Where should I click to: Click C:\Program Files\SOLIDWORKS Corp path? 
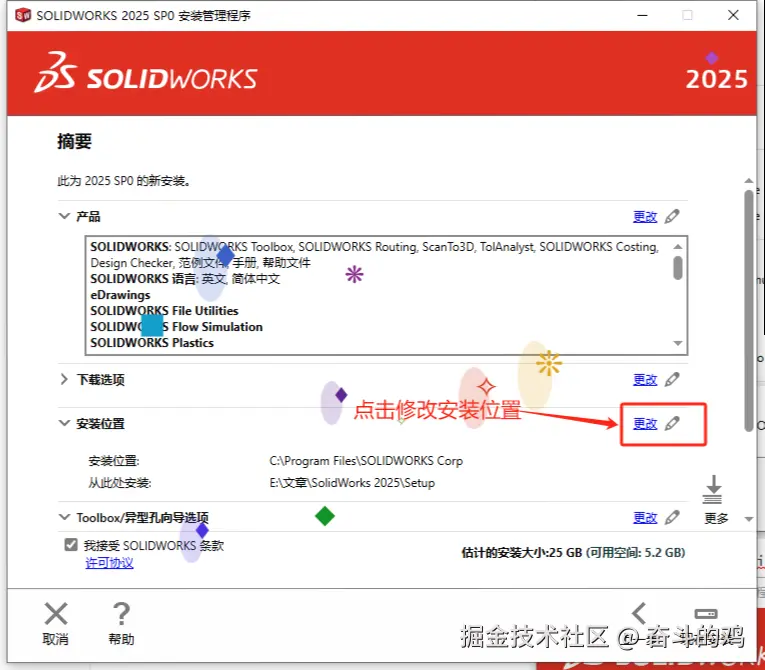(x=366, y=461)
